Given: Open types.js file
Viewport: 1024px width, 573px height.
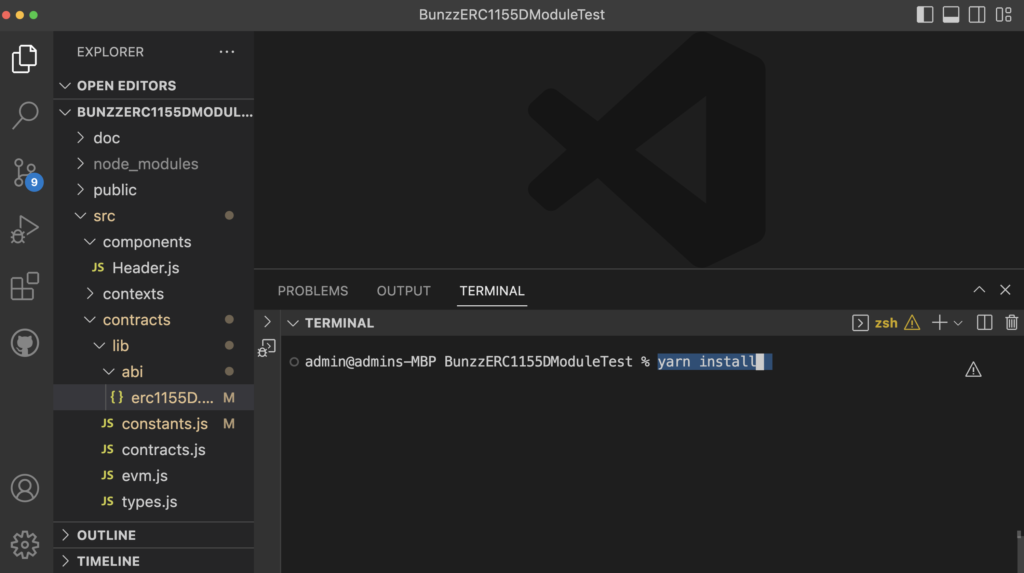Looking at the screenshot, I should (153, 502).
